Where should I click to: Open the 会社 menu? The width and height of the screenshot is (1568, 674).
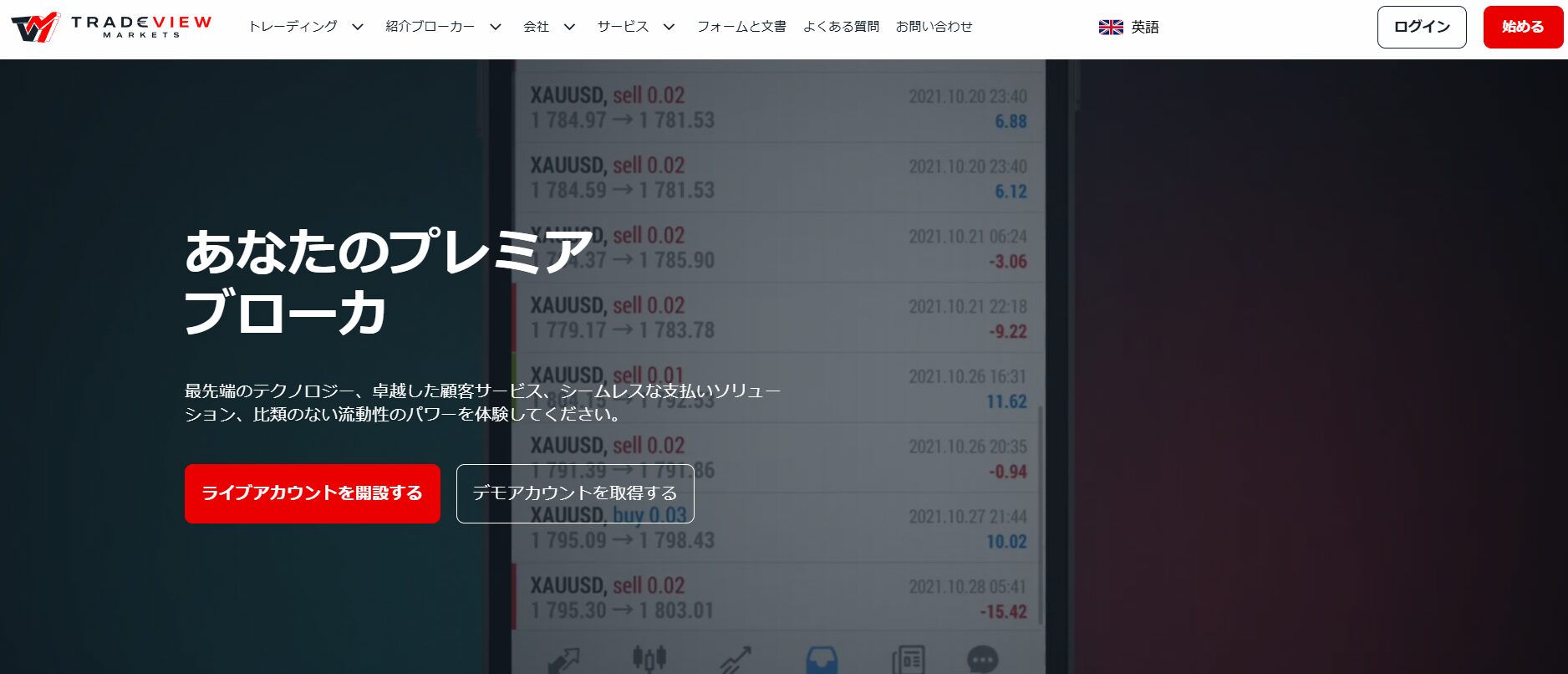536,27
